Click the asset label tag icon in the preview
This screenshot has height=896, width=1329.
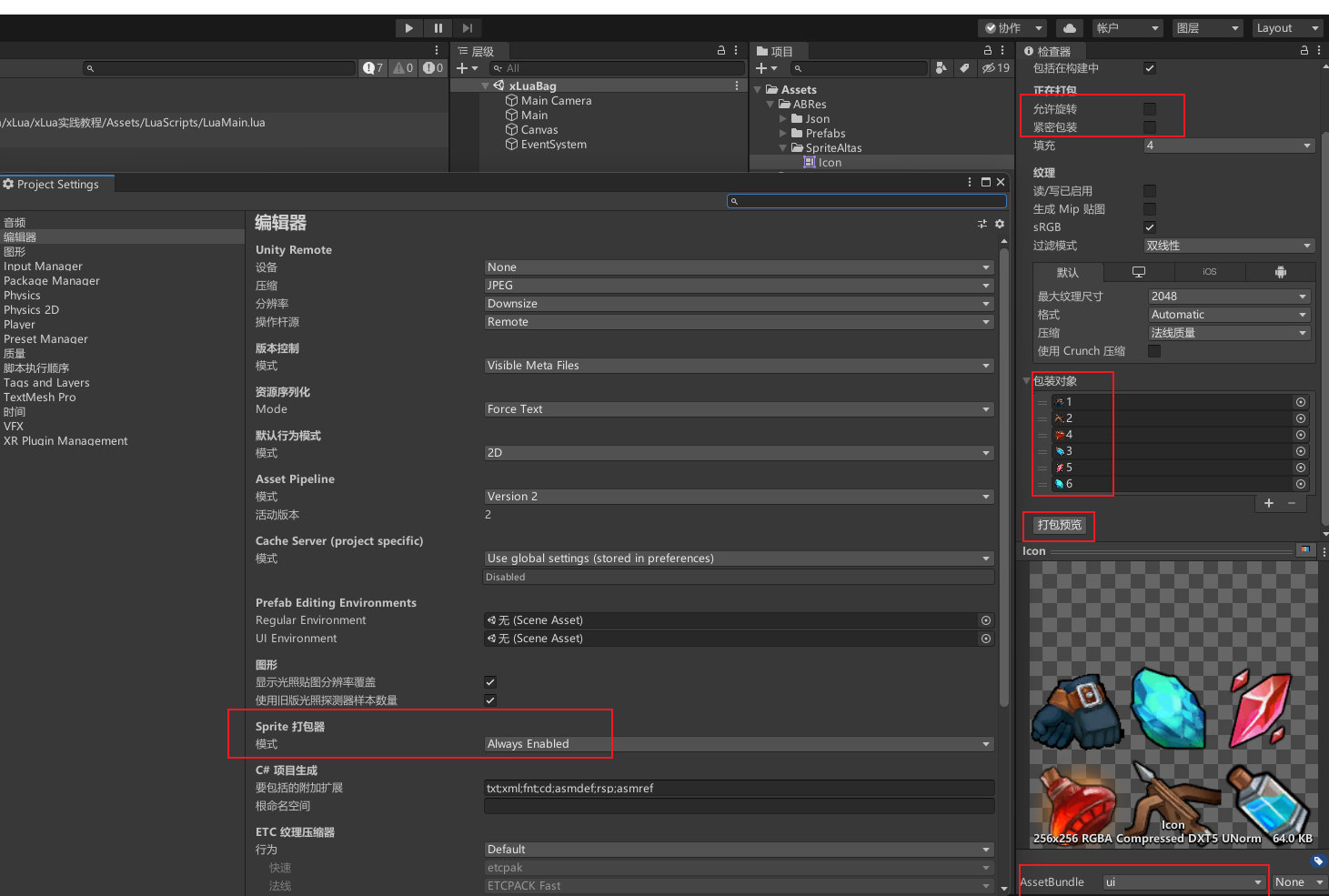(x=1317, y=861)
